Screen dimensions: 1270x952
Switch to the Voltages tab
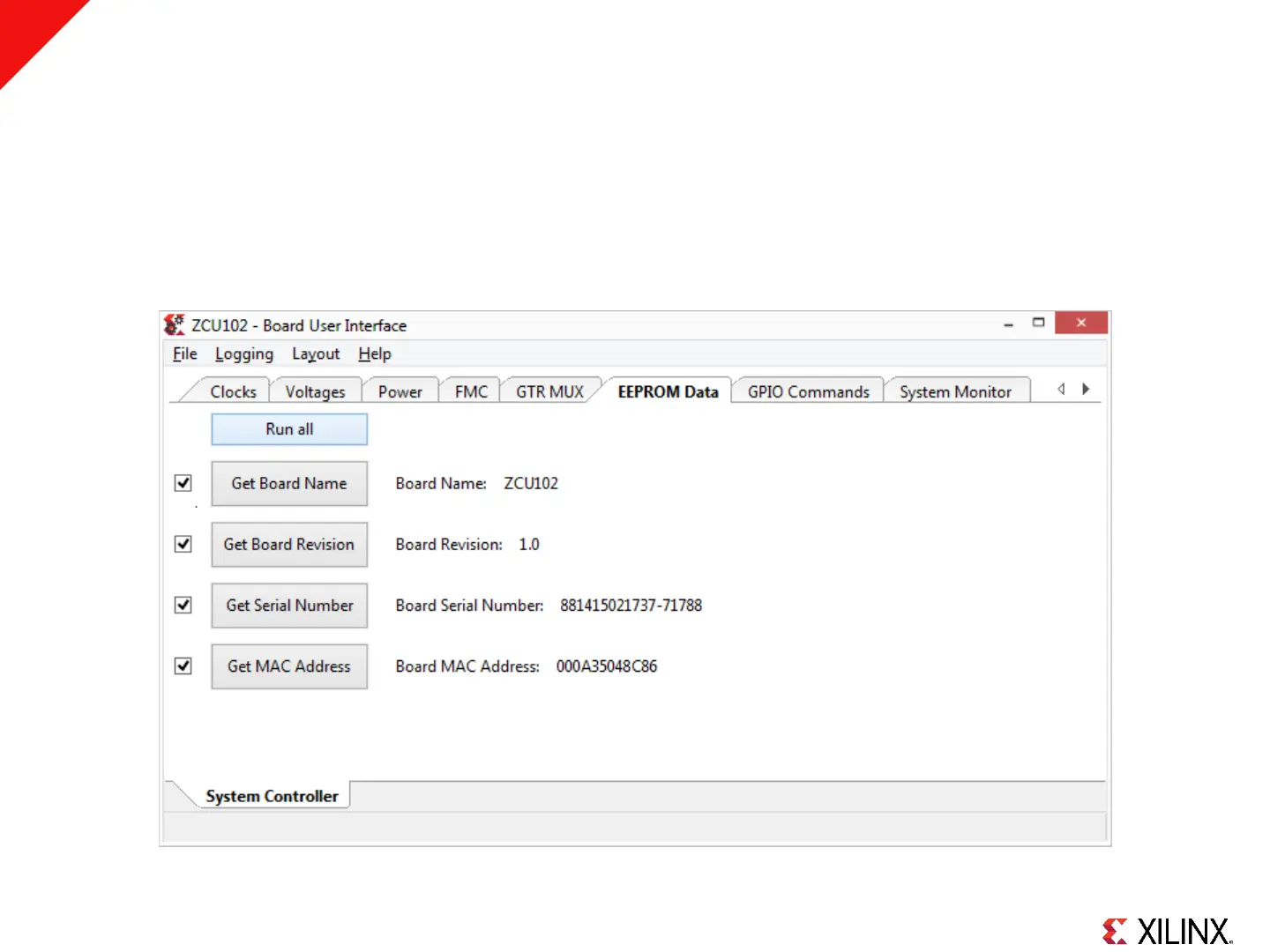click(x=315, y=391)
